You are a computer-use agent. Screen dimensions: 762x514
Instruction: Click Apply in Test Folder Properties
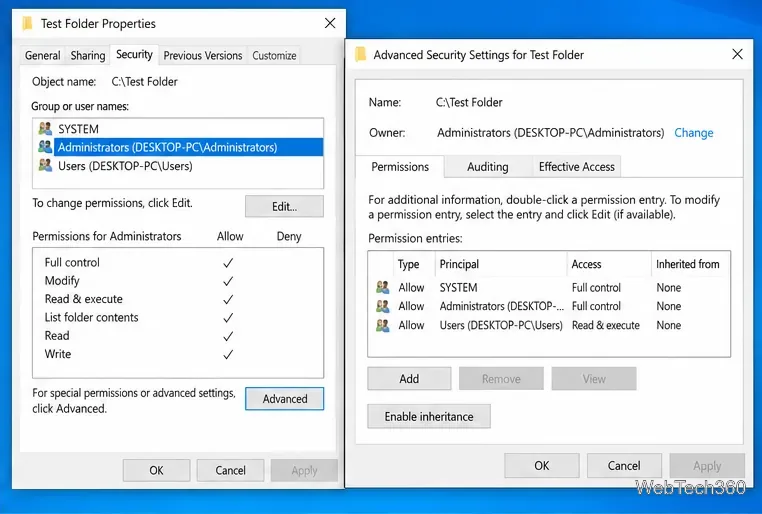tap(304, 470)
